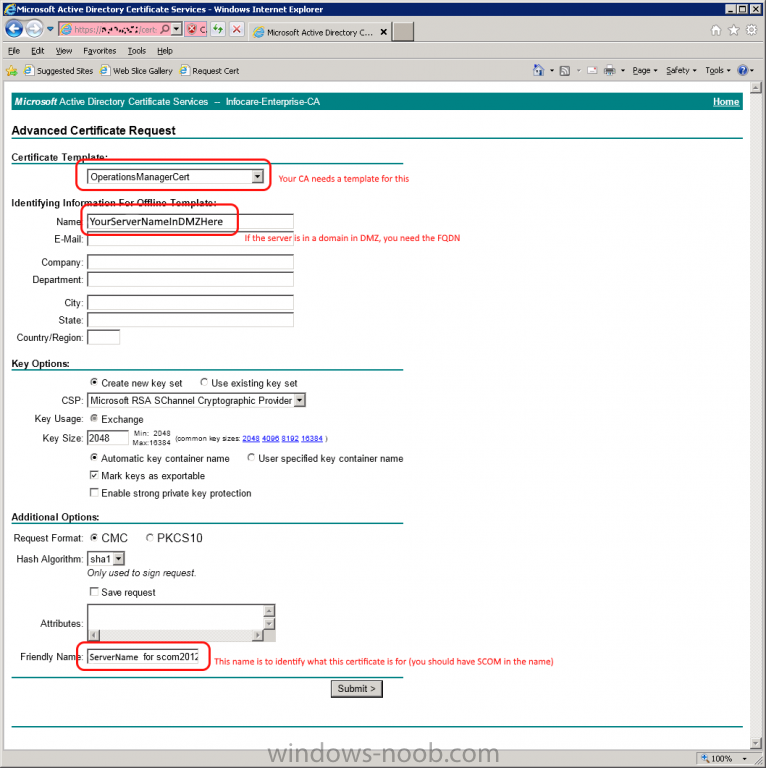Click the Home link in banner
Screen dimensions: 766x768
pos(725,101)
